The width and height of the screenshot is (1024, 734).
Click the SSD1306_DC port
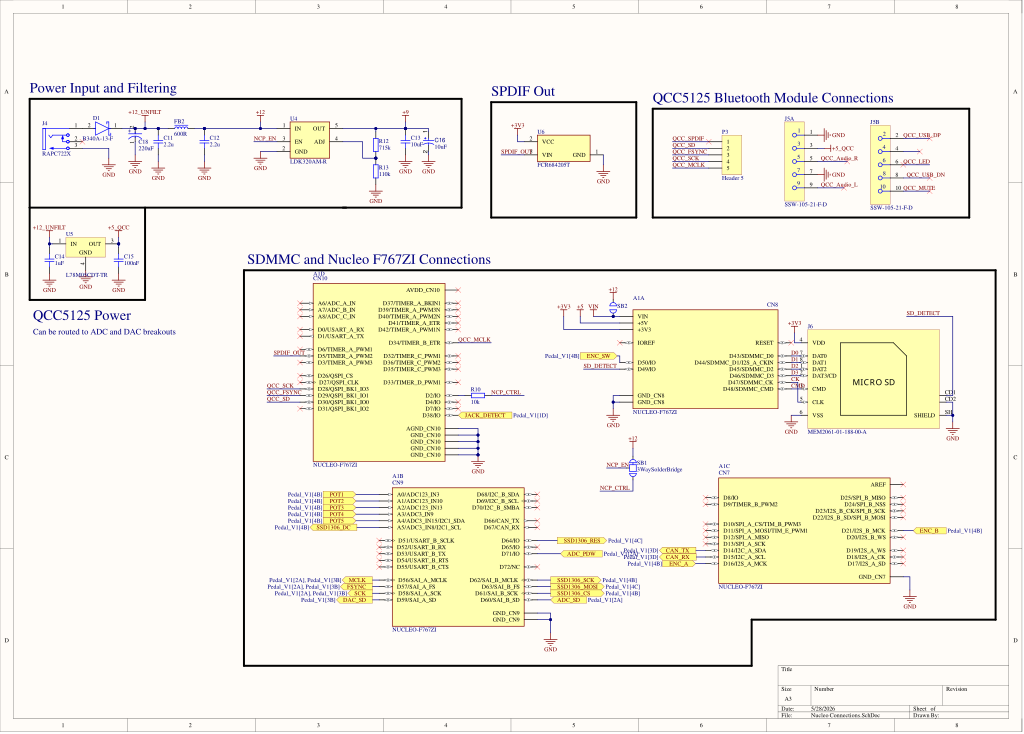333,528
